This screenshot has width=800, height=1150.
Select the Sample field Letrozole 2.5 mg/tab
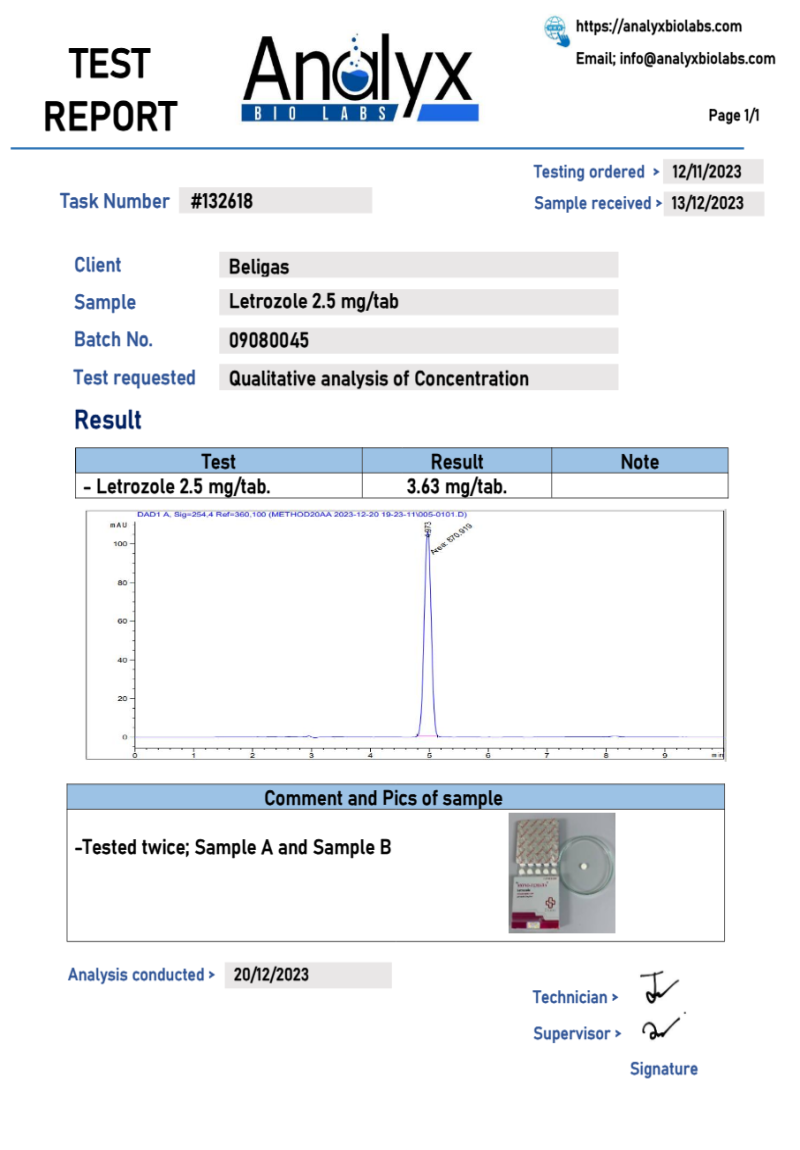pos(417,302)
